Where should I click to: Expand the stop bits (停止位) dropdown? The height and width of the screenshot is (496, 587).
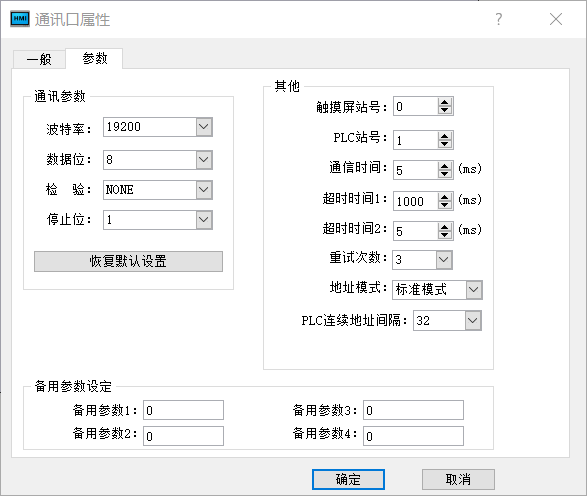(204, 220)
